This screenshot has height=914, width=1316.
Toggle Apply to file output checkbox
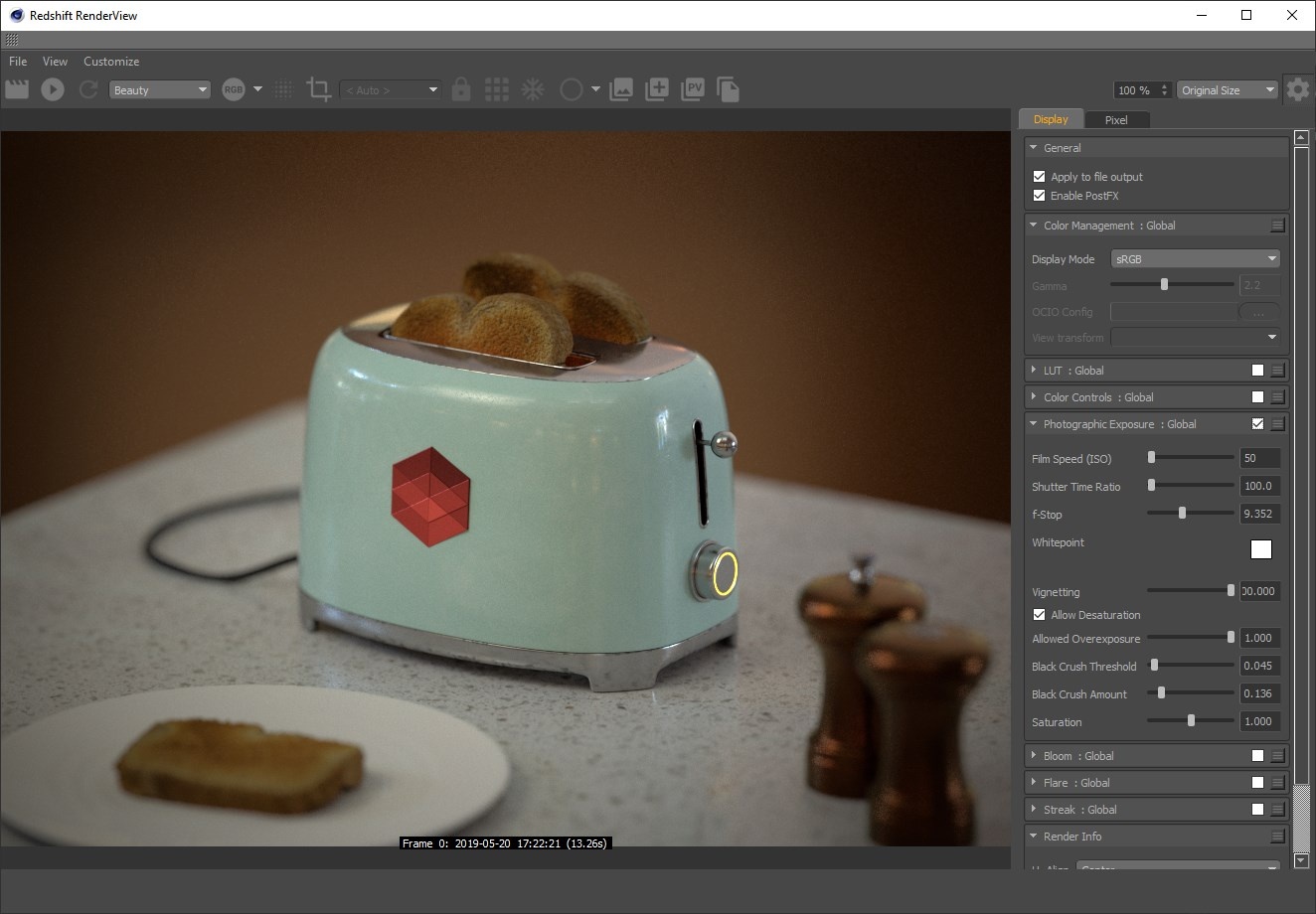tap(1039, 176)
